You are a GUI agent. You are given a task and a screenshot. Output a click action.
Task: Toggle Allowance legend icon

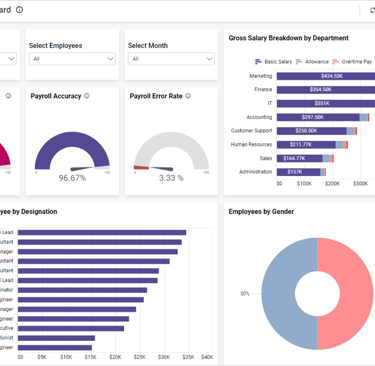coord(299,62)
